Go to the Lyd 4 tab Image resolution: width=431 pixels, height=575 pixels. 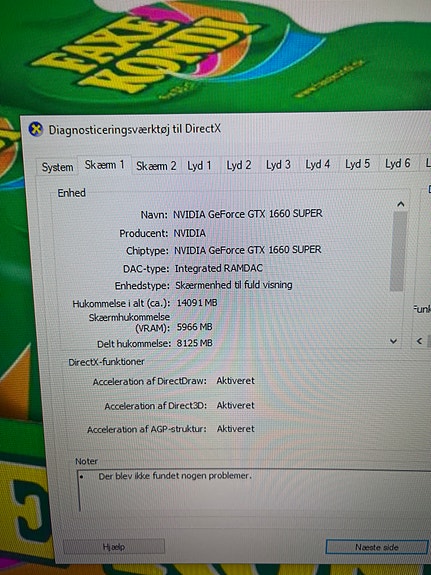(x=318, y=165)
